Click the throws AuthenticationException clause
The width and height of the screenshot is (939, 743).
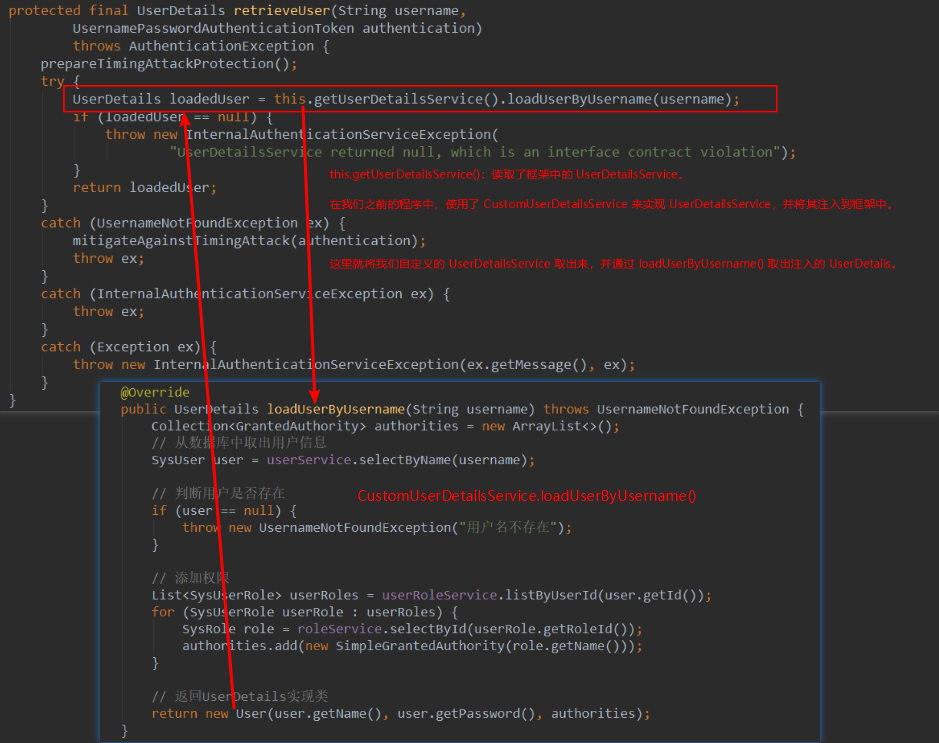[190, 45]
